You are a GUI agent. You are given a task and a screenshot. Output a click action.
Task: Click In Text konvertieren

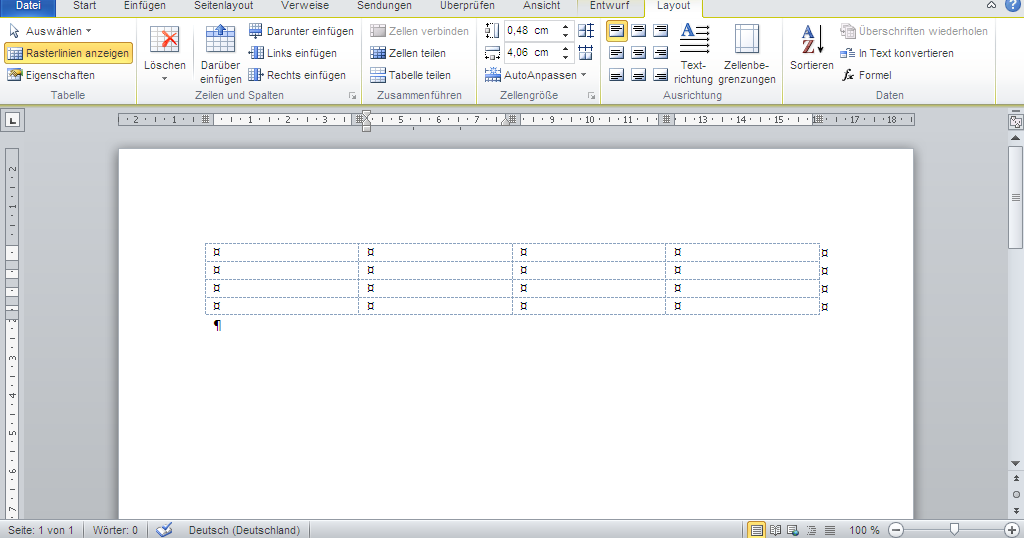click(897, 53)
